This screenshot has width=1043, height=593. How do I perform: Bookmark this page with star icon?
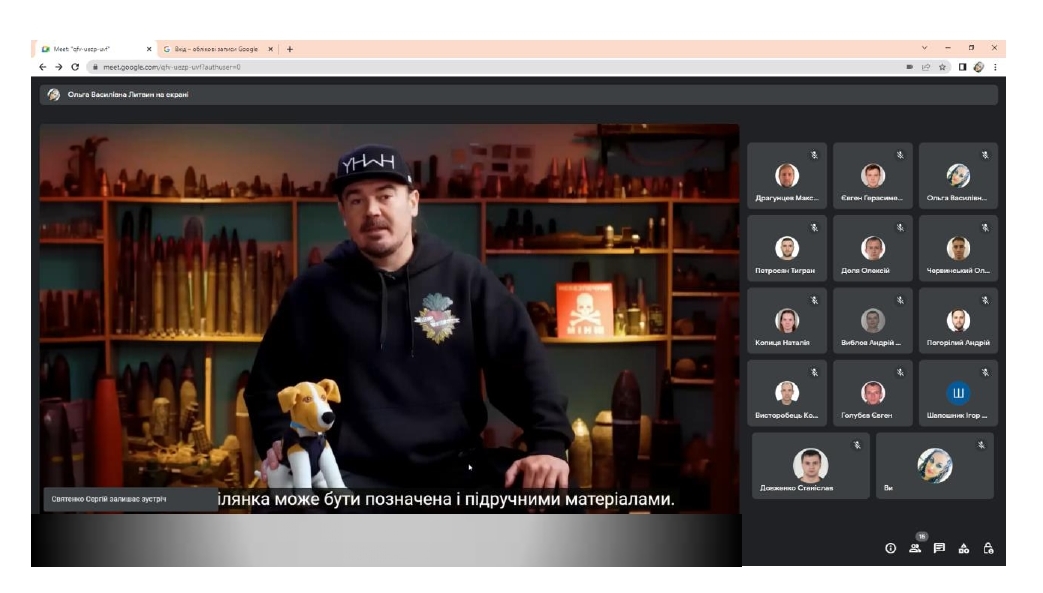(943, 67)
